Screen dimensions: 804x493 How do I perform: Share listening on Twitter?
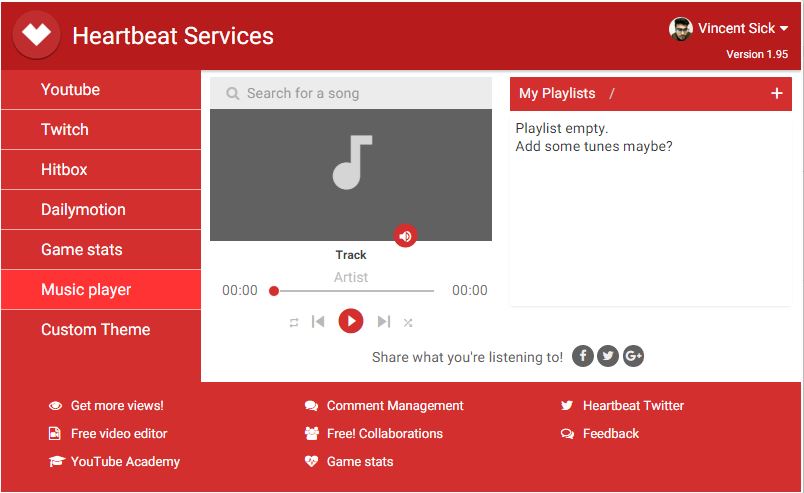tap(608, 356)
